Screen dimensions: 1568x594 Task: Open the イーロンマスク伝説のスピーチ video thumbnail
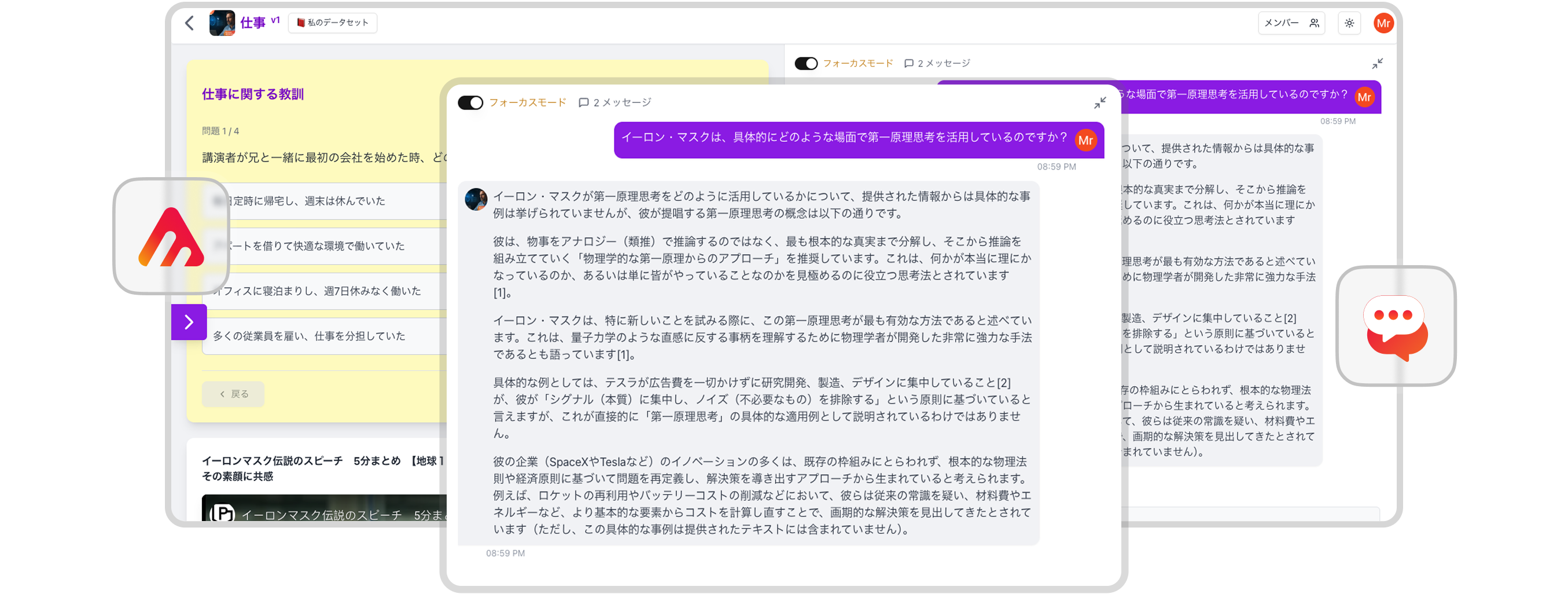point(325,508)
